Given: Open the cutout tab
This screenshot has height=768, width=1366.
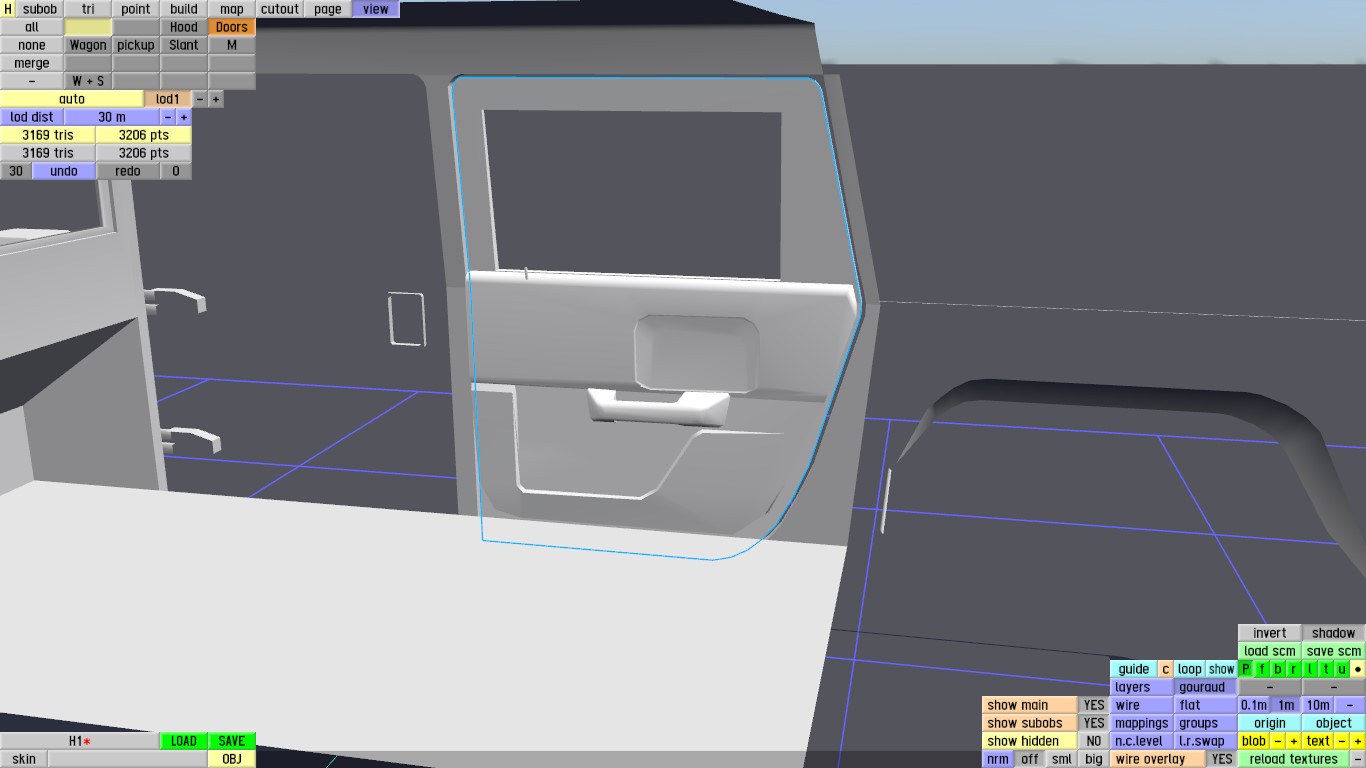Looking at the screenshot, I should (280, 9).
